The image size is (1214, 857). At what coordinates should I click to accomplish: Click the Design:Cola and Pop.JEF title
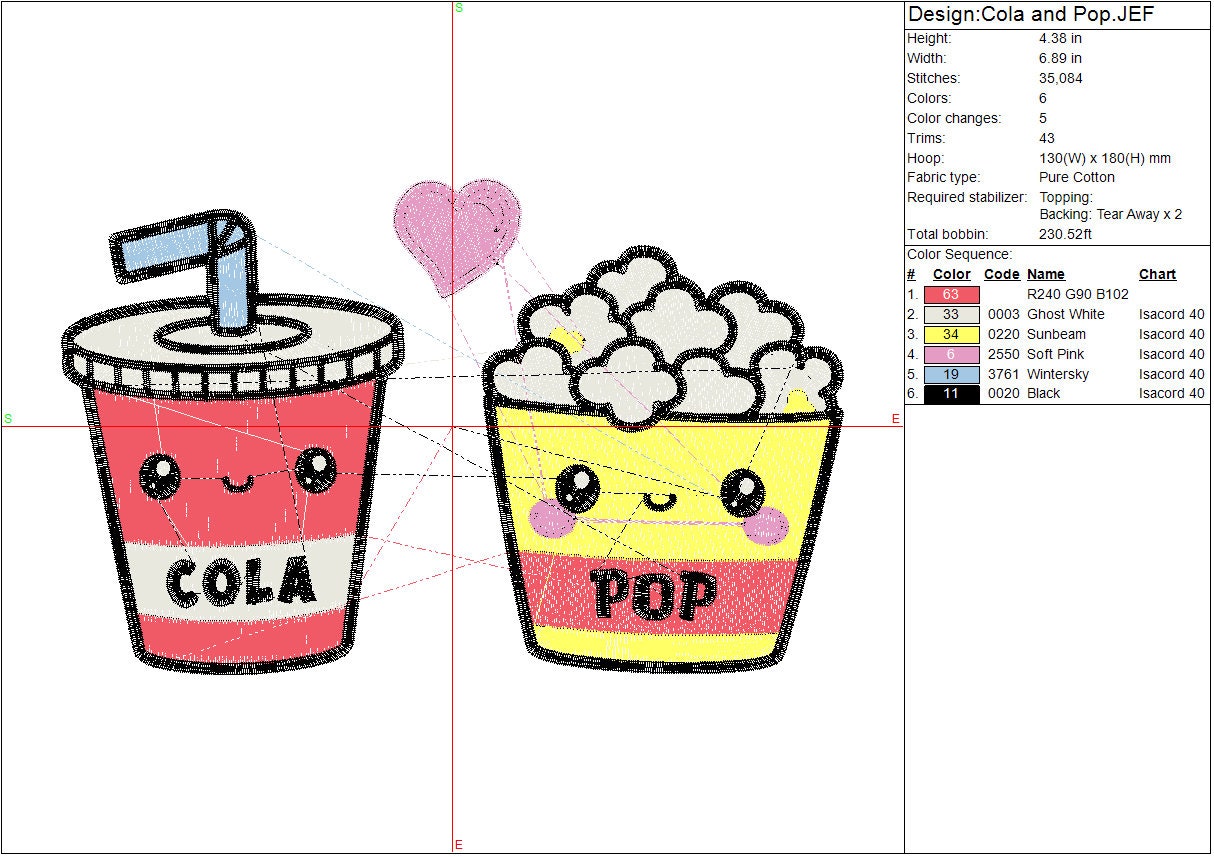tap(1030, 16)
